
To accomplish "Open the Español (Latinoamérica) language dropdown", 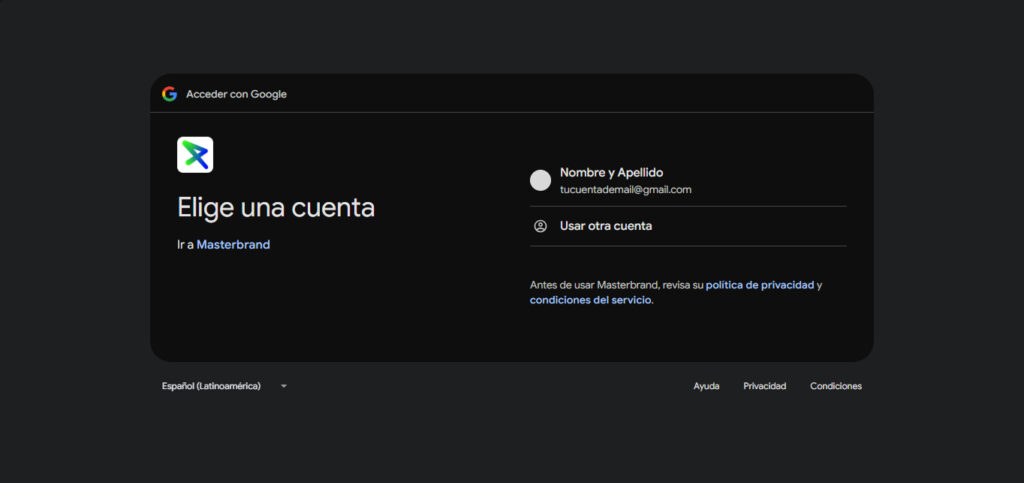I will pos(211,386).
